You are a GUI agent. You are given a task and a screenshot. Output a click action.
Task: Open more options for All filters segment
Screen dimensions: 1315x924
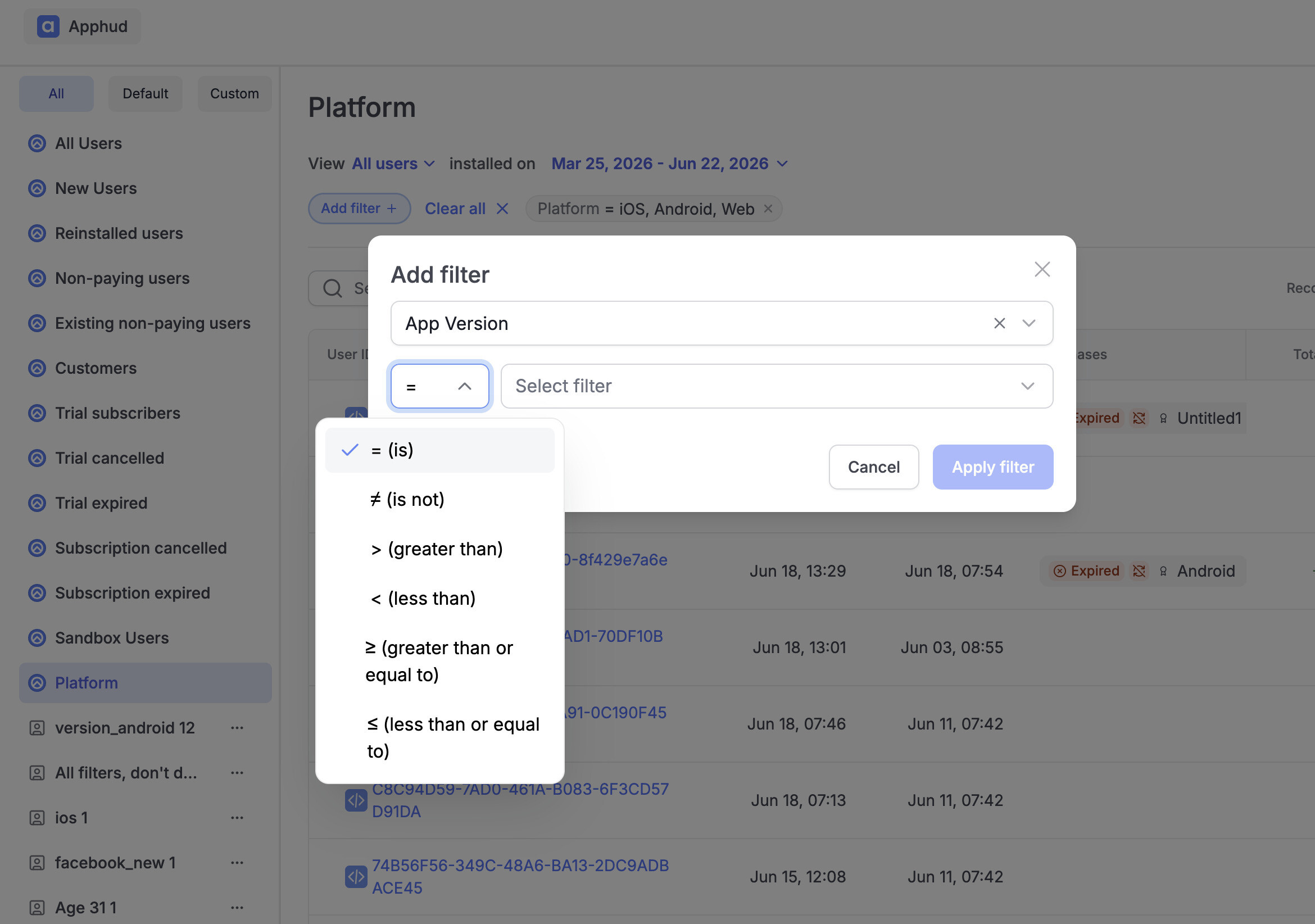point(237,773)
